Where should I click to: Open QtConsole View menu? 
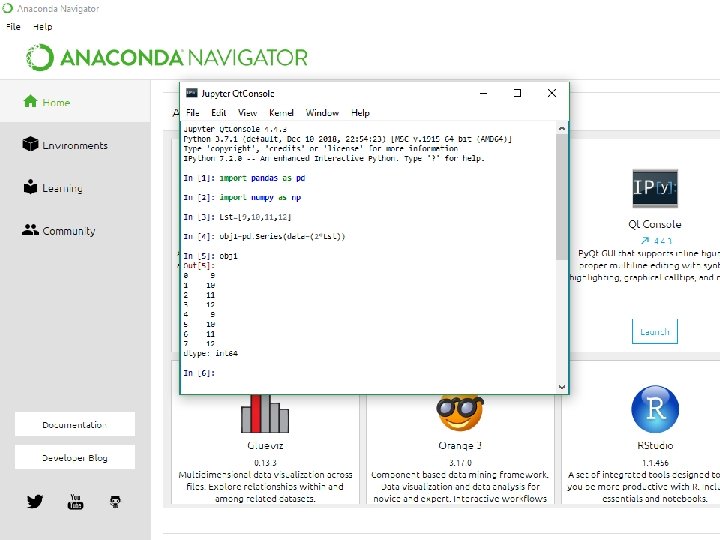coord(248,112)
